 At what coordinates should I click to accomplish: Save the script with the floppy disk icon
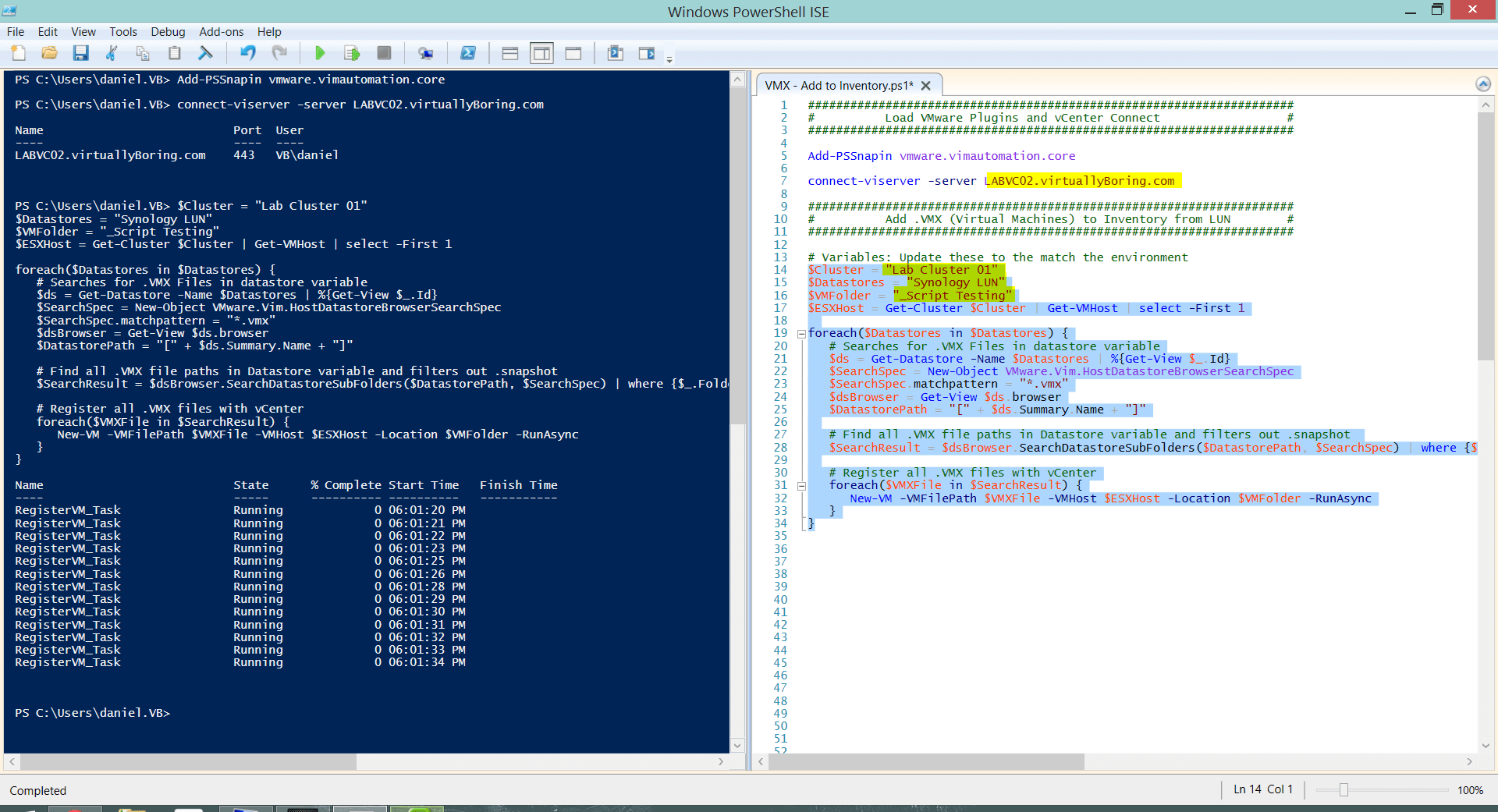click(x=80, y=53)
